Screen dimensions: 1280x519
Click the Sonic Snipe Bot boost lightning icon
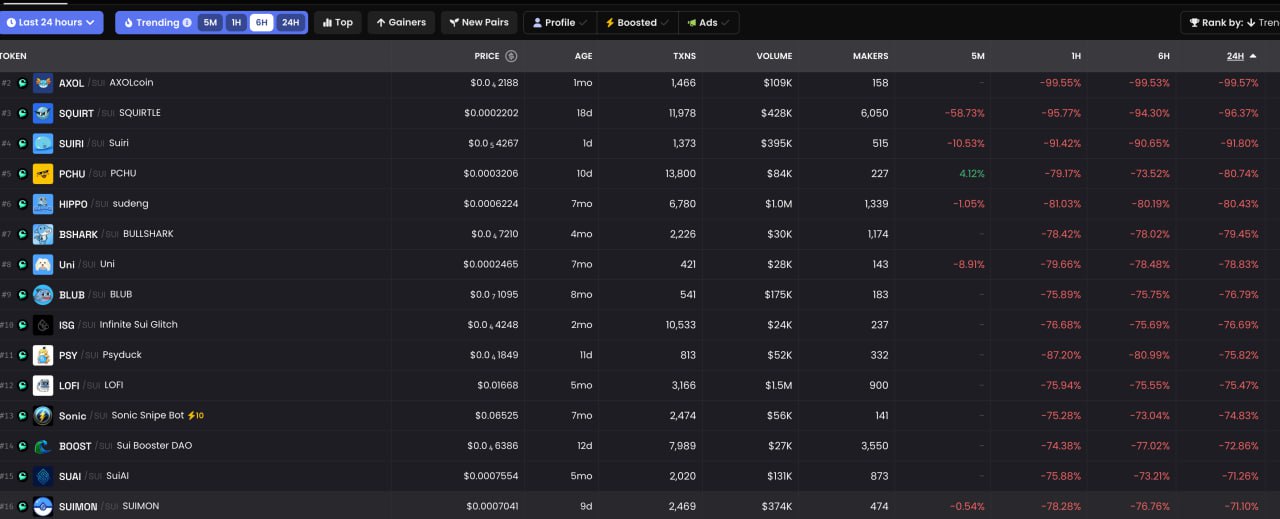(191, 415)
